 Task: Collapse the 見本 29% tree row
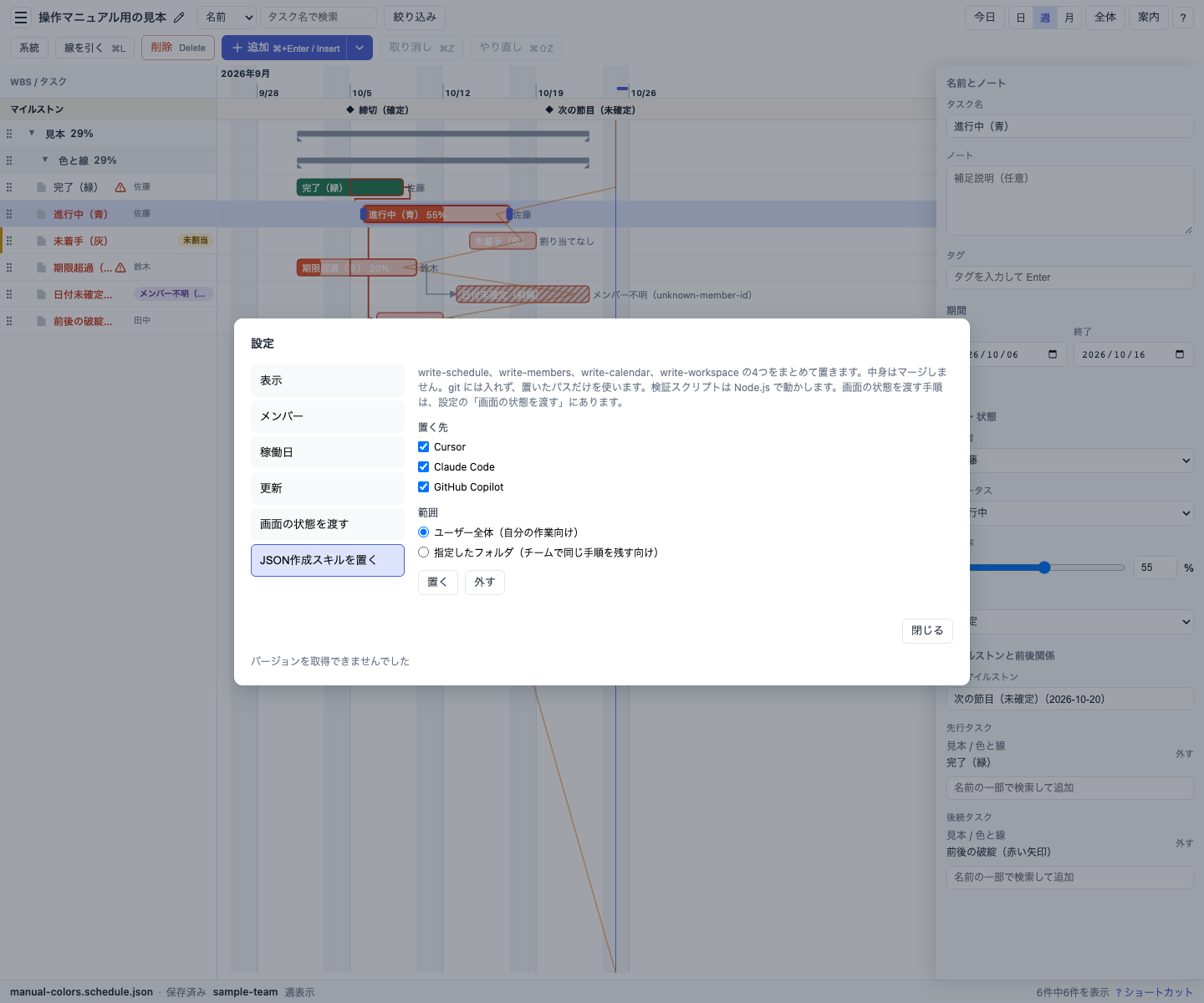coord(32,133)
